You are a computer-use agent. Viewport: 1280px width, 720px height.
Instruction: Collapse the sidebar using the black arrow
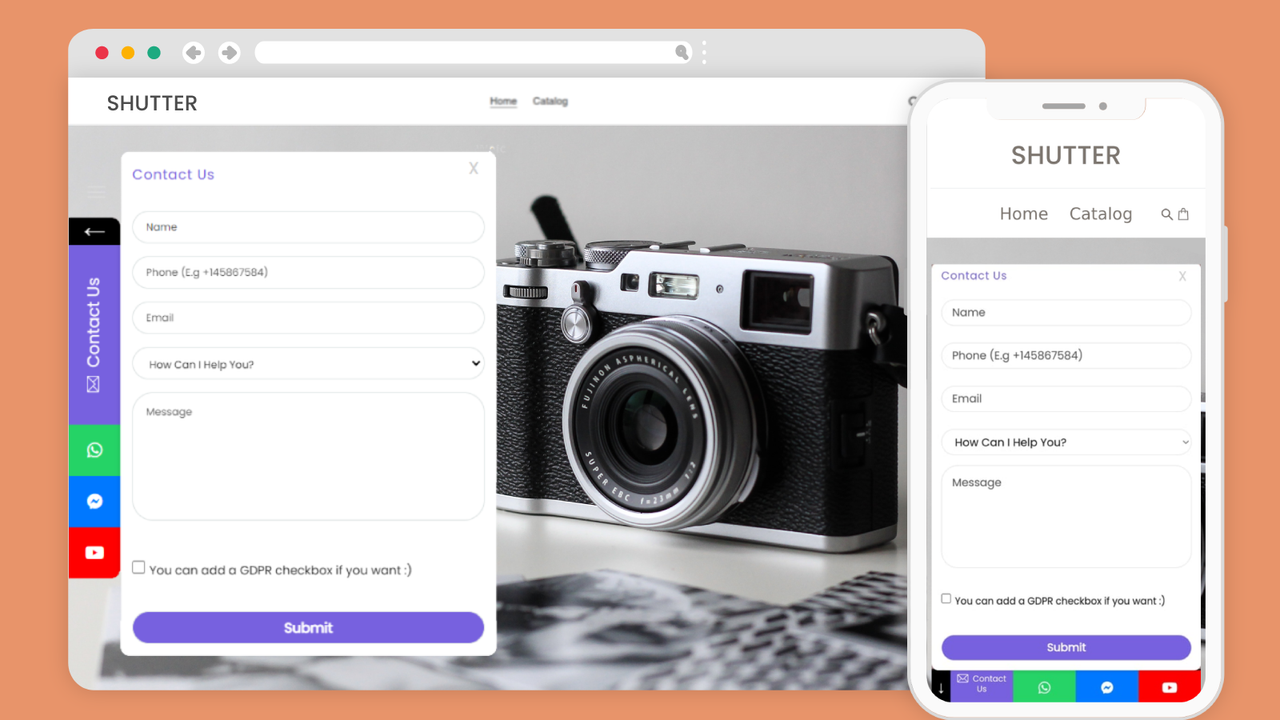click(94, 231)
